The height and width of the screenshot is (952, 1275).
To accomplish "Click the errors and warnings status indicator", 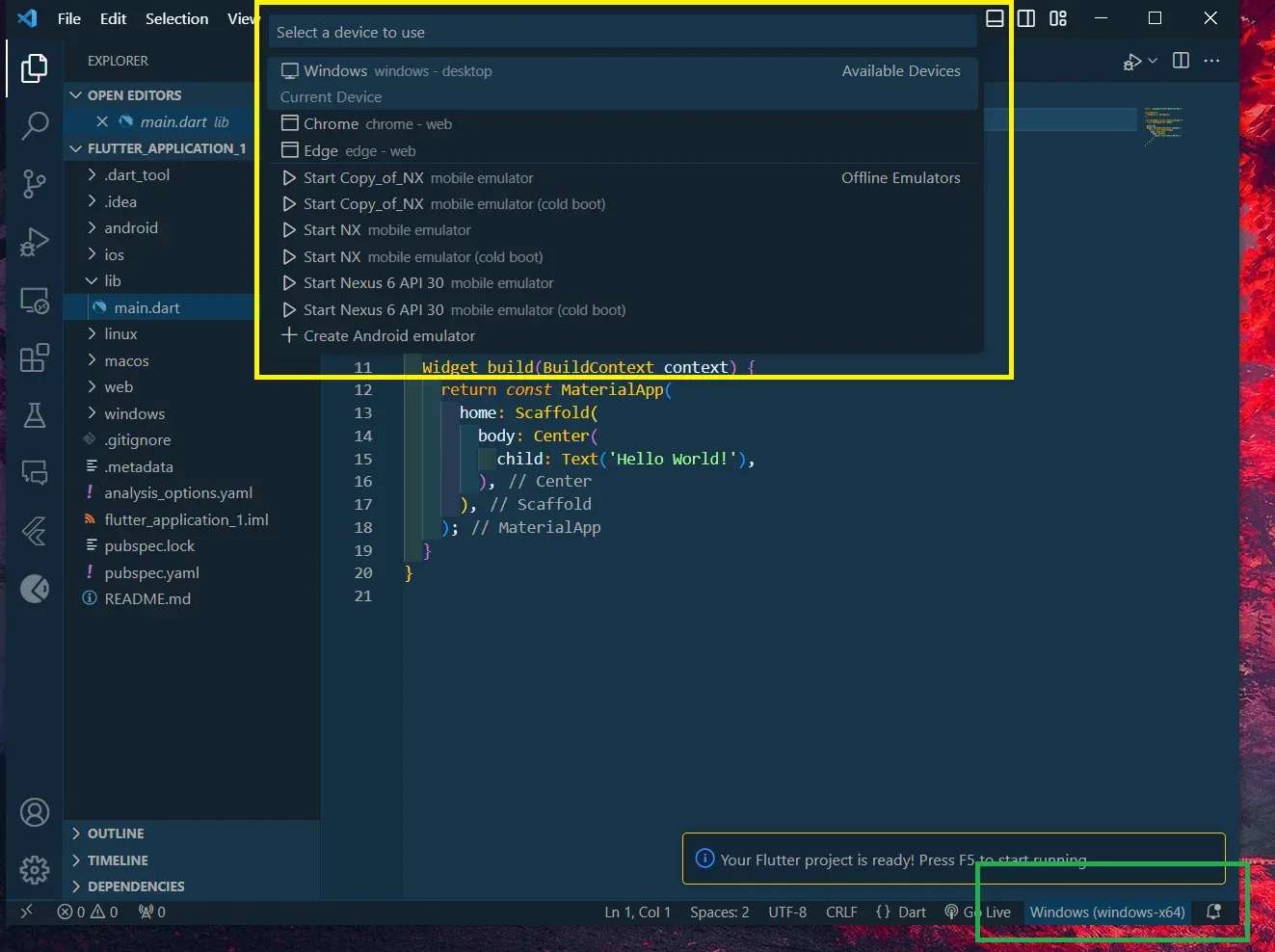I will (x=88, y=912).
